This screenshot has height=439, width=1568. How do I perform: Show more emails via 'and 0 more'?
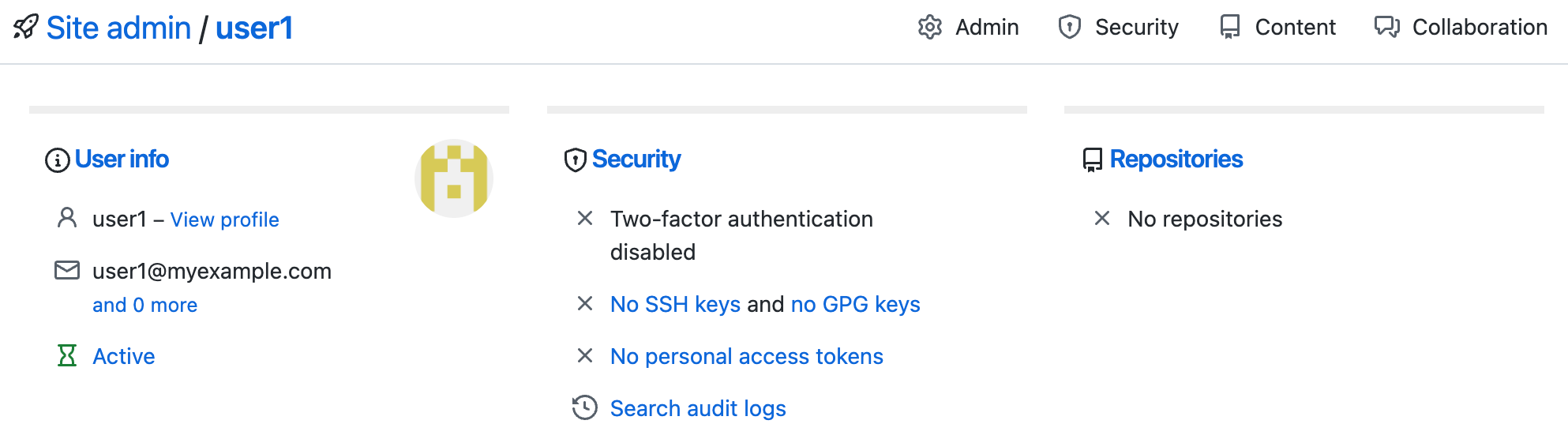point(145,305)
